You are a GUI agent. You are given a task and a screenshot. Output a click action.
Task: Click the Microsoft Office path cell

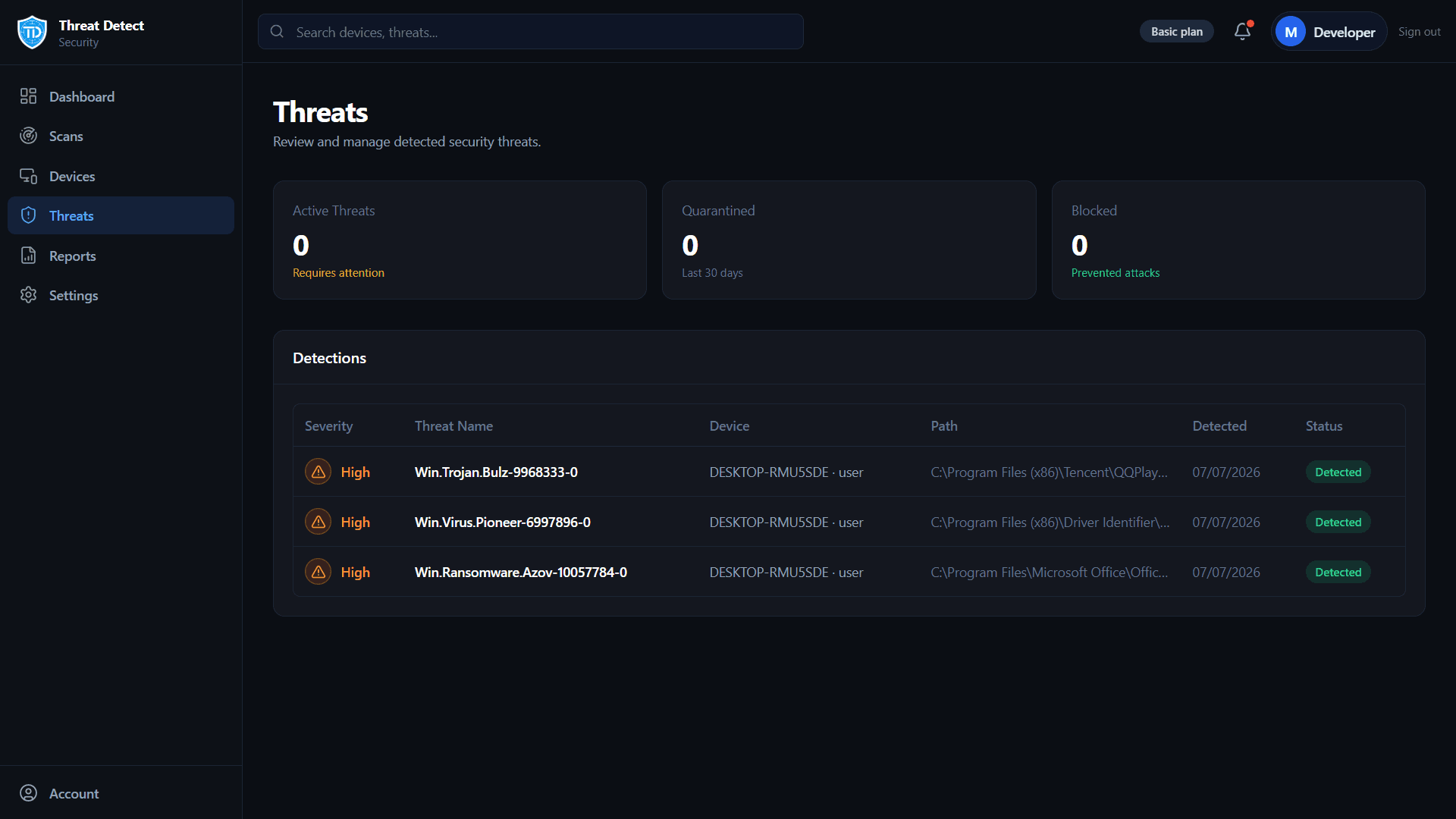(x=1049, y=572)
